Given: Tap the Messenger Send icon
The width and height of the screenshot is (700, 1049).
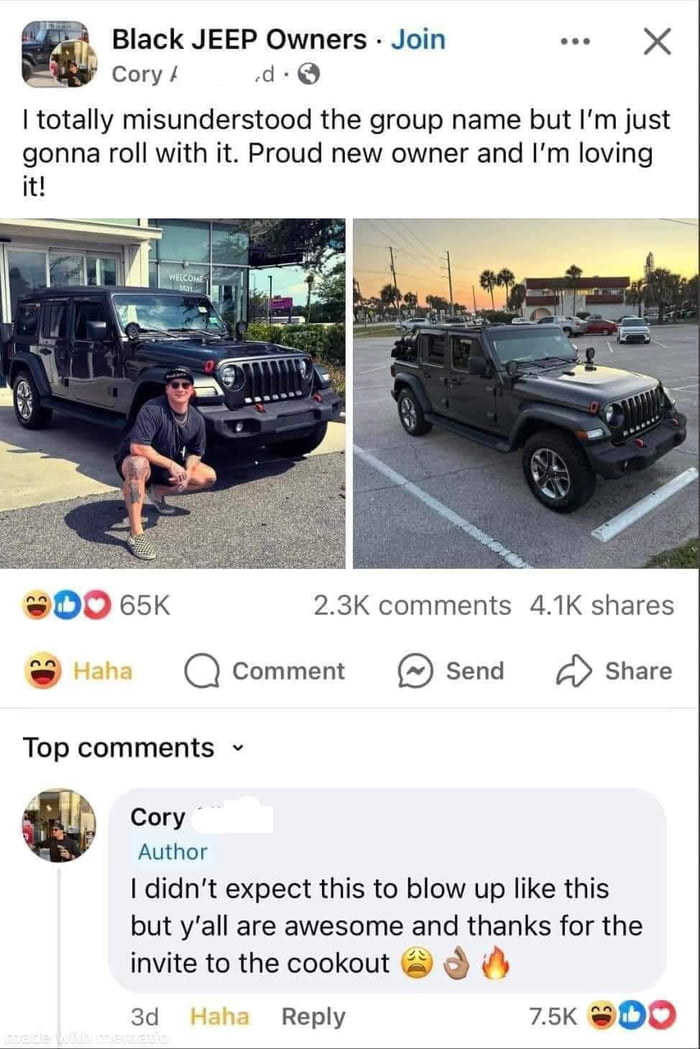Looking at the screenshot, I should point(416,671).
